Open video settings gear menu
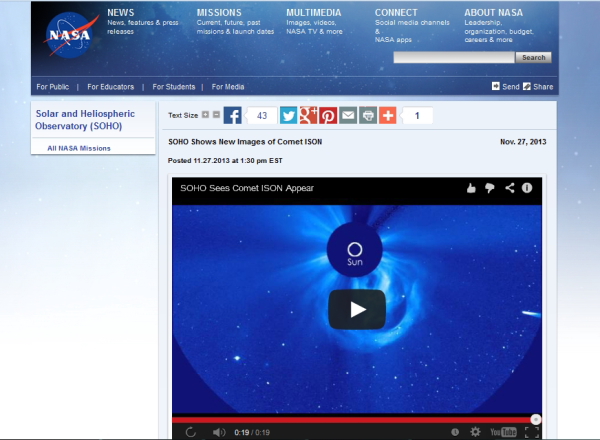This screenshot has width=600, height=440. click(475, 432)
